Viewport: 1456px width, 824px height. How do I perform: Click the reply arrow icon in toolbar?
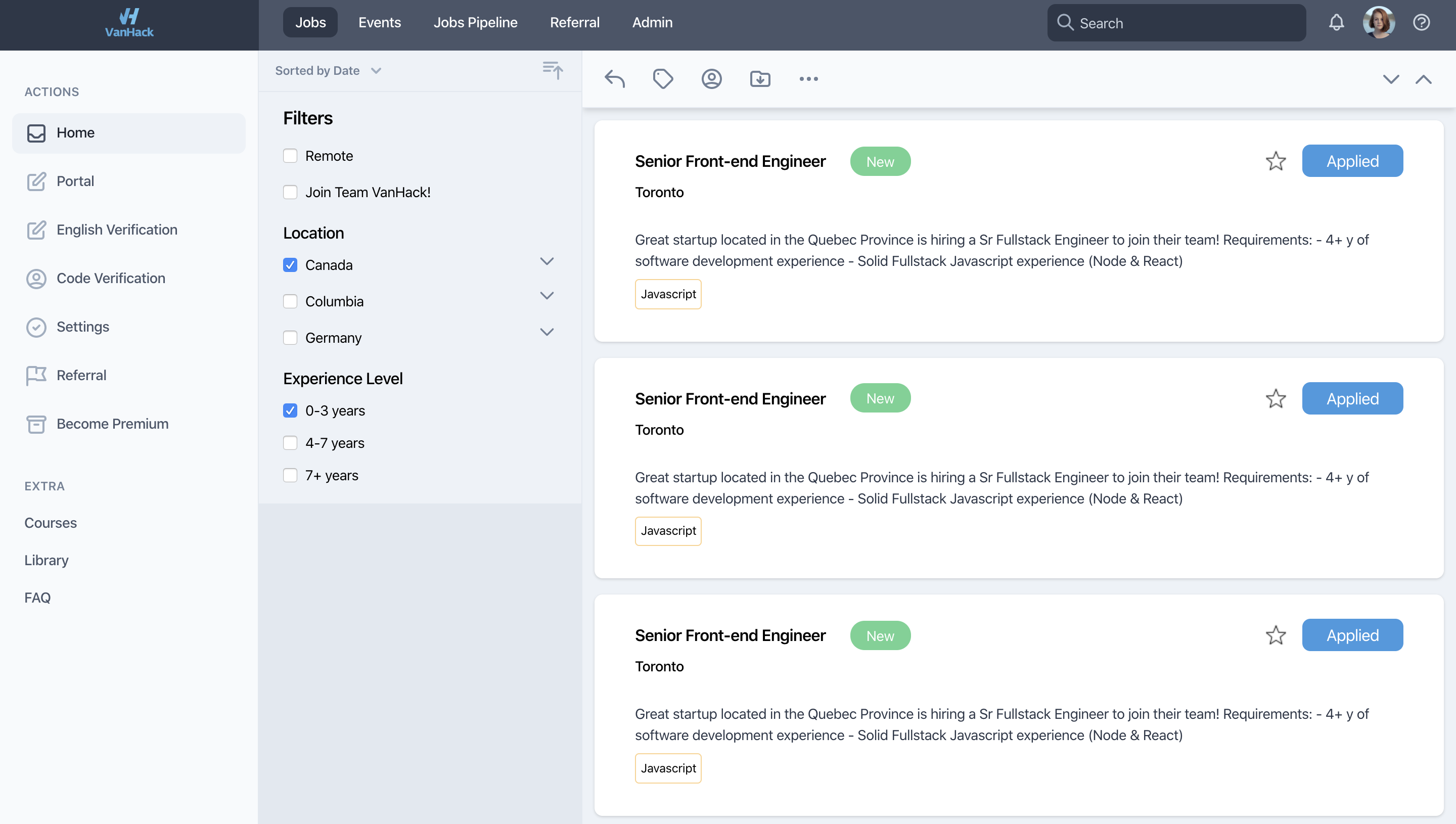pos(615,79)
